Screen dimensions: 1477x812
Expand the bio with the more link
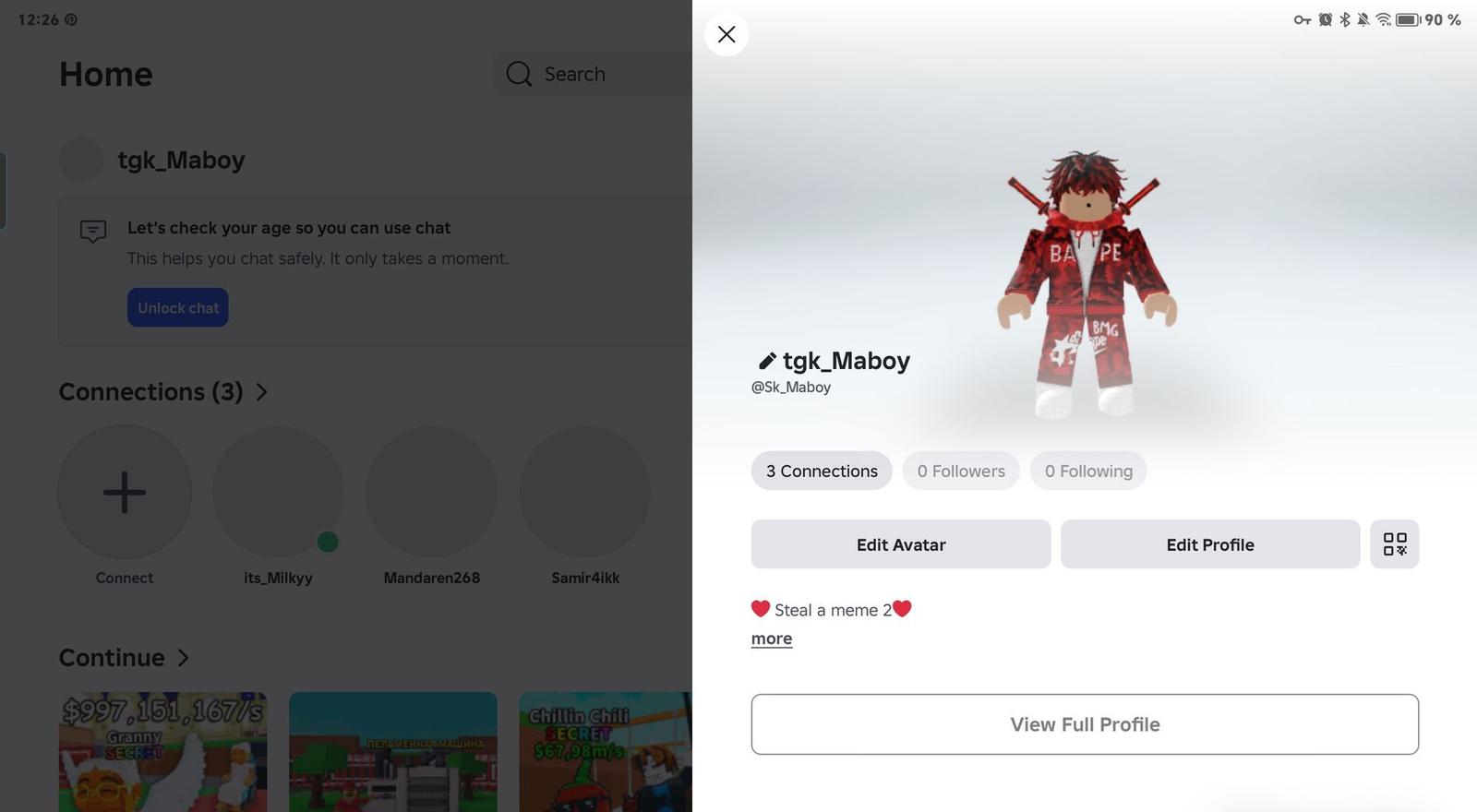(x=772, y=639)
